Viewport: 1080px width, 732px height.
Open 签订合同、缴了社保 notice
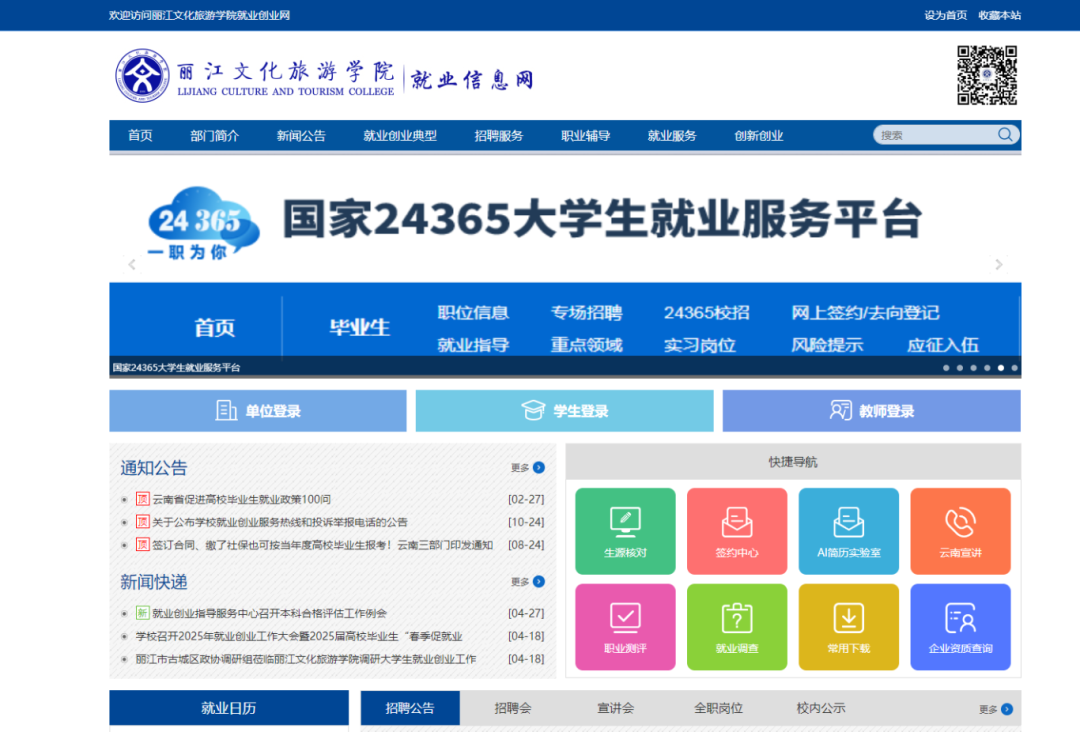point(322,545)
